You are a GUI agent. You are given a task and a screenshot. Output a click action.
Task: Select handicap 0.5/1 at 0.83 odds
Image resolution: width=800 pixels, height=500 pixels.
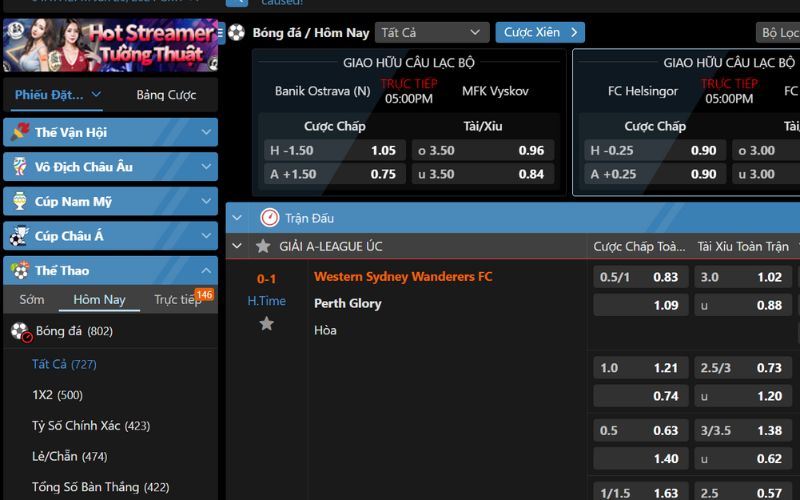pos(641,277)
